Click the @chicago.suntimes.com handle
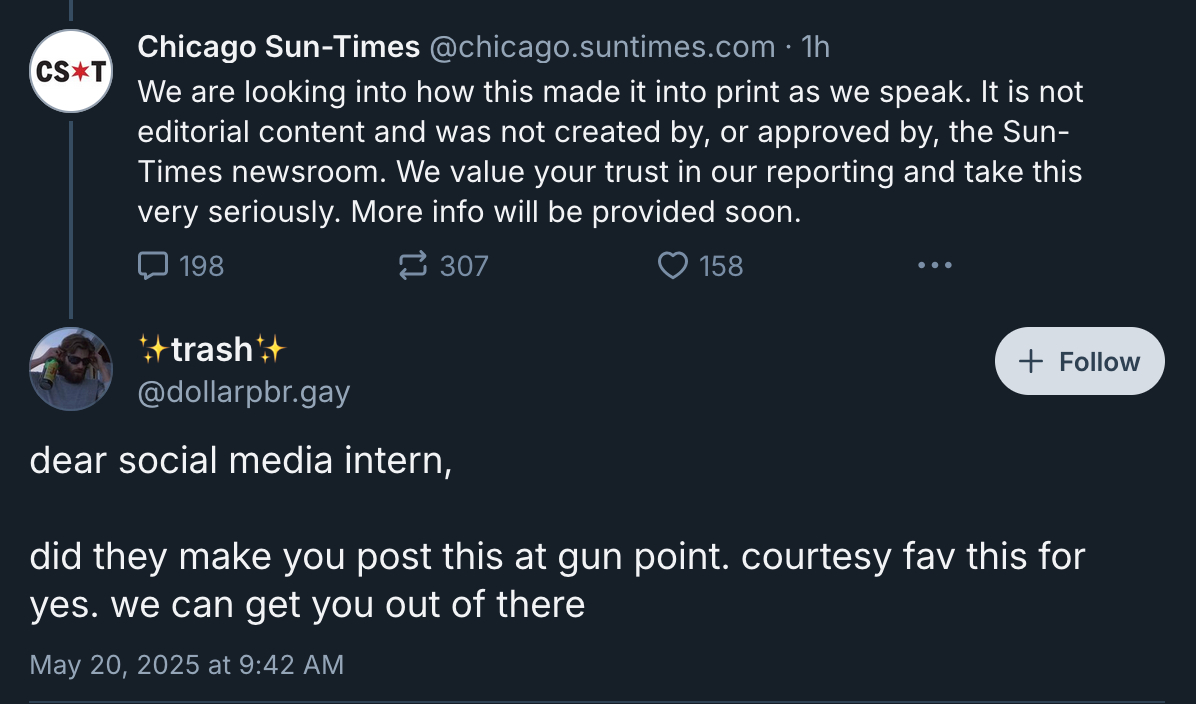Image resolution: width=1196 pixels, height=704 pixels. click(x=602, y=46)
